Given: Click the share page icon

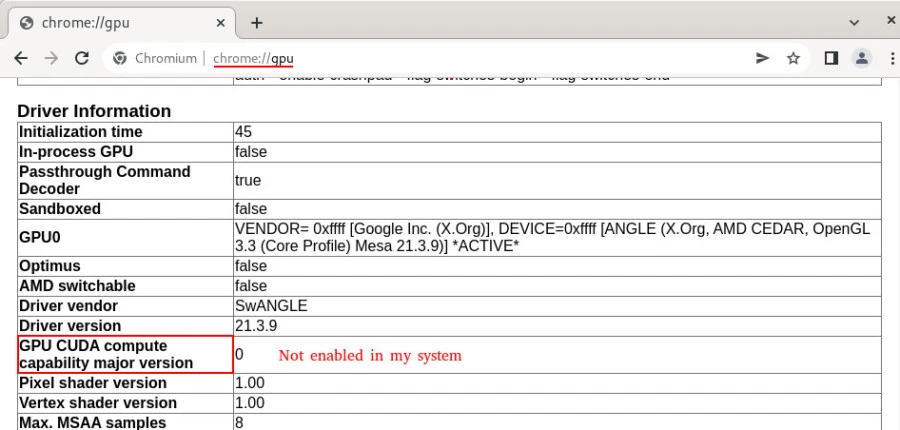Looking at the screenshot, I should (762, 58).
